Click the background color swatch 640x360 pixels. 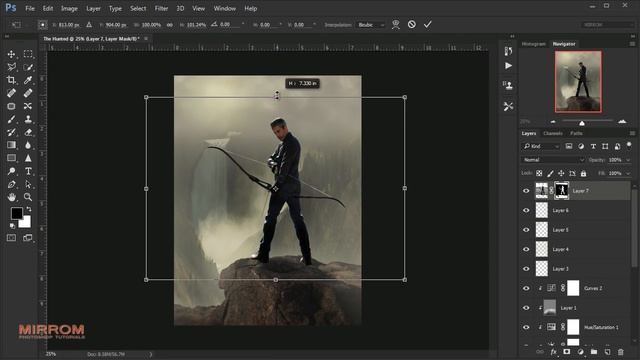coord(26,223)
